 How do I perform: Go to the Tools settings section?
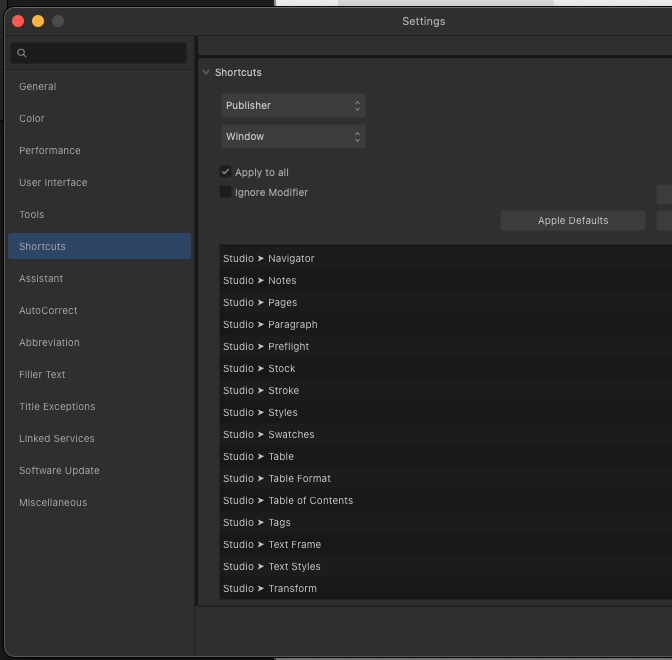32,215
